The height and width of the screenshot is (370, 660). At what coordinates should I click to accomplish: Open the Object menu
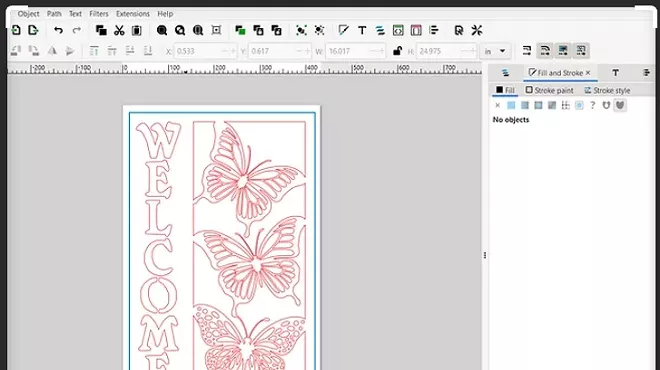(x=28, y=14)
